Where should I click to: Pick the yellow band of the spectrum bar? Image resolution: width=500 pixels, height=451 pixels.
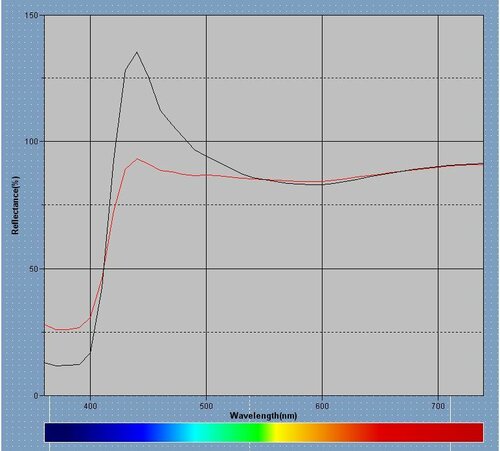point(278,432)
